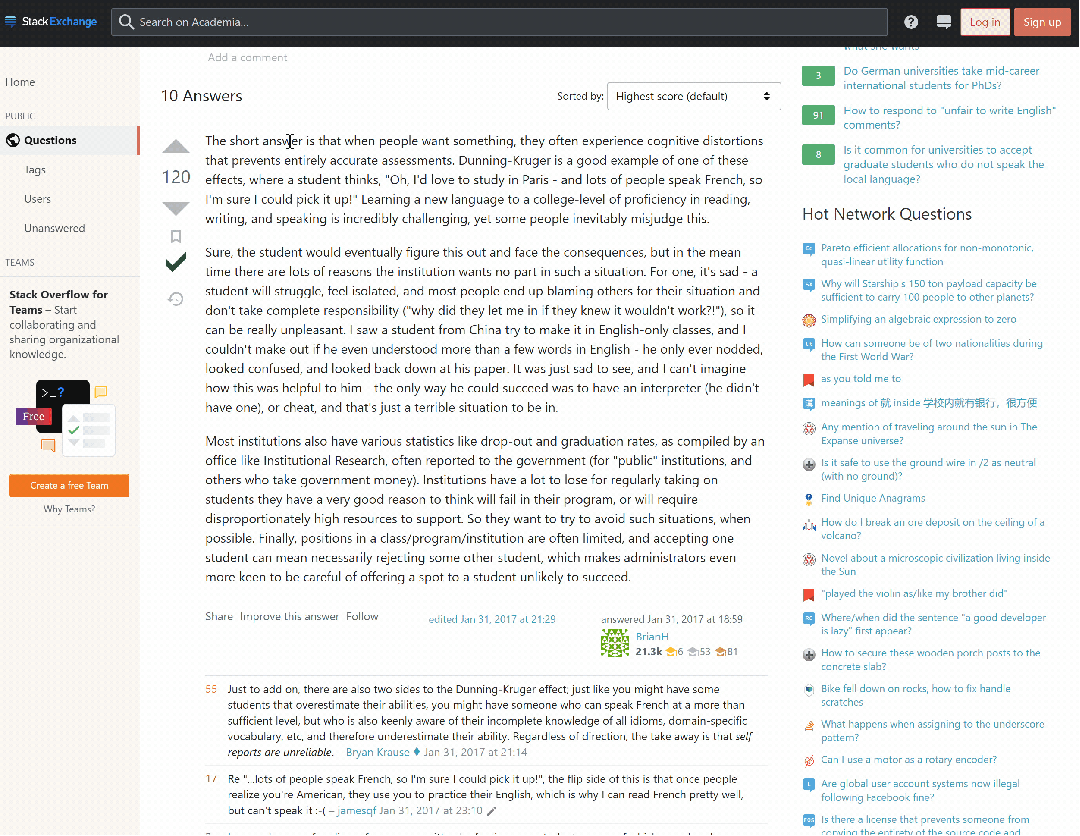Downvote the answer scored 120
The width and height of the screenshot is (1080, 836).
pyautogui.click(x=176, y=207)
